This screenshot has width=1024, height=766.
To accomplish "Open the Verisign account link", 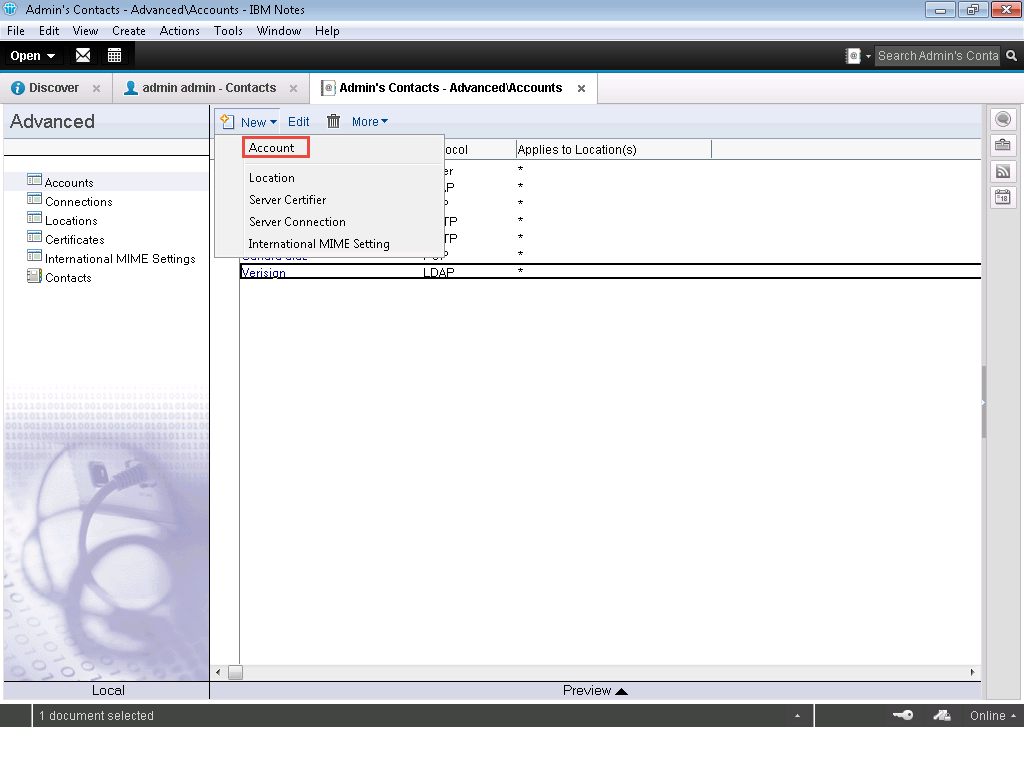I will [264, 273].
